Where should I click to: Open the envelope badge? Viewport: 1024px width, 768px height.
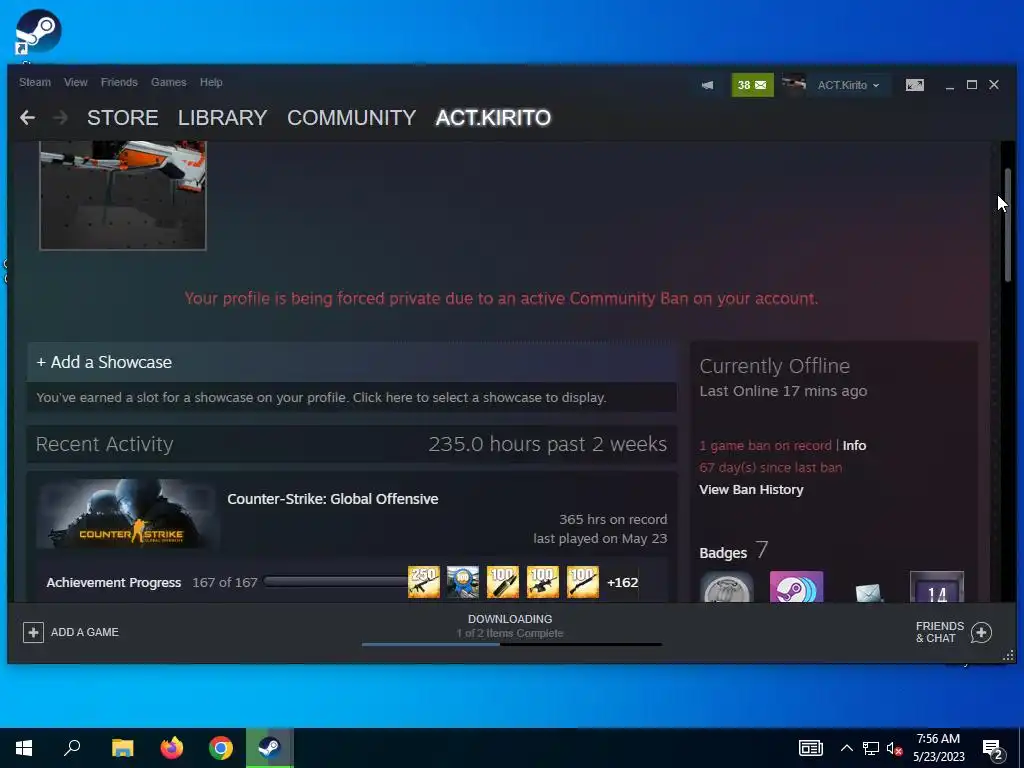point(867,591)
